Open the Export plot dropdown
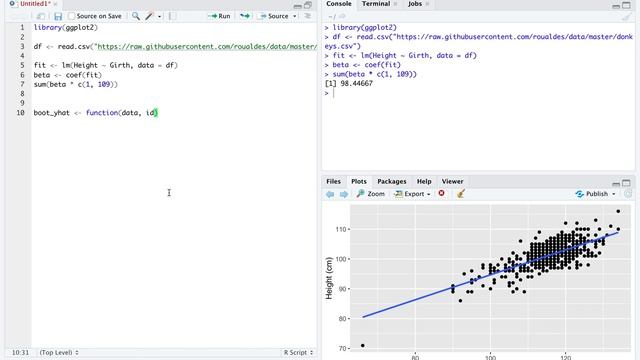Screen dimensions: 640x360 [x=412, y=194]
